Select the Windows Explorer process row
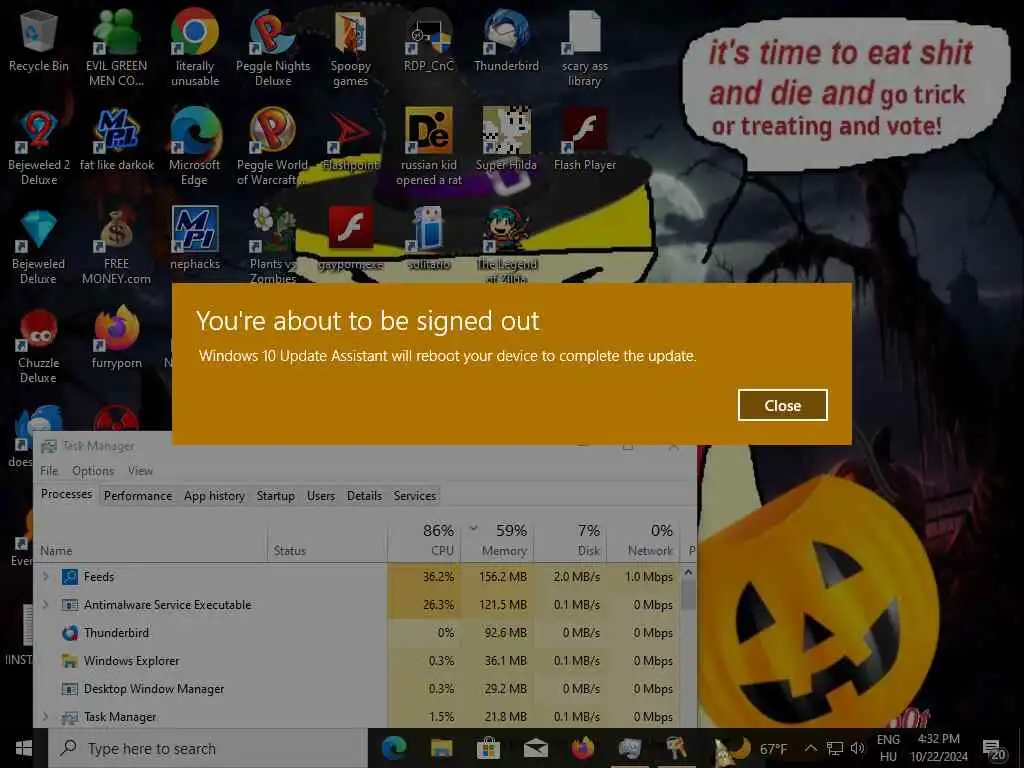Image resolution: width=1024 pixels, height=768 pixels. (x=357, y=661)
